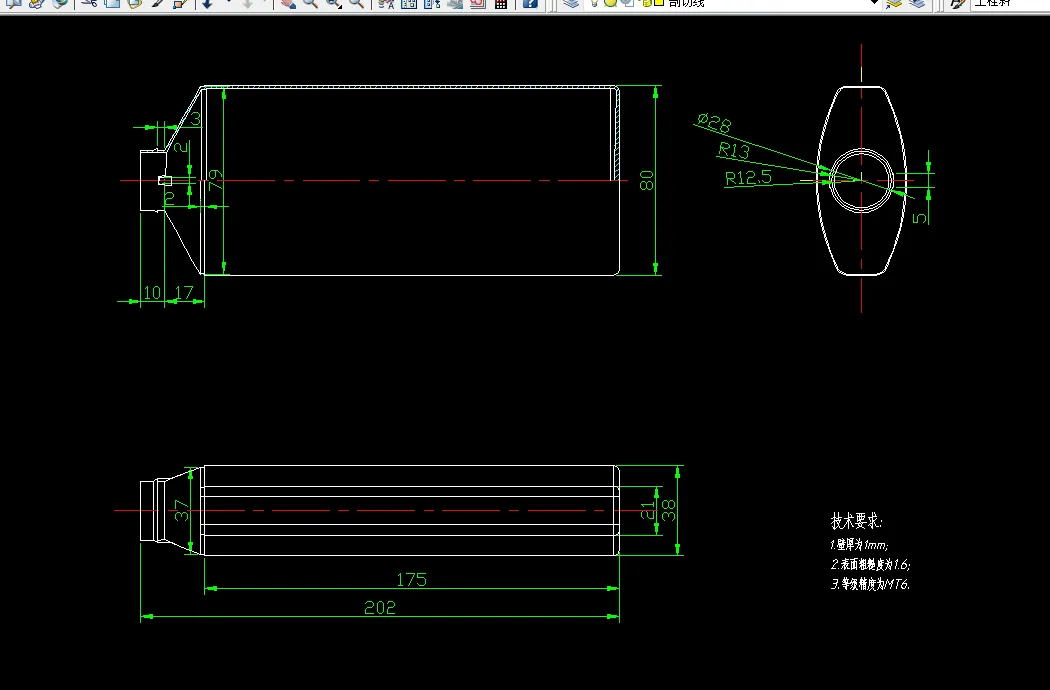
Task: Select the 79 inner height dimension
Action: click(215, 180)
